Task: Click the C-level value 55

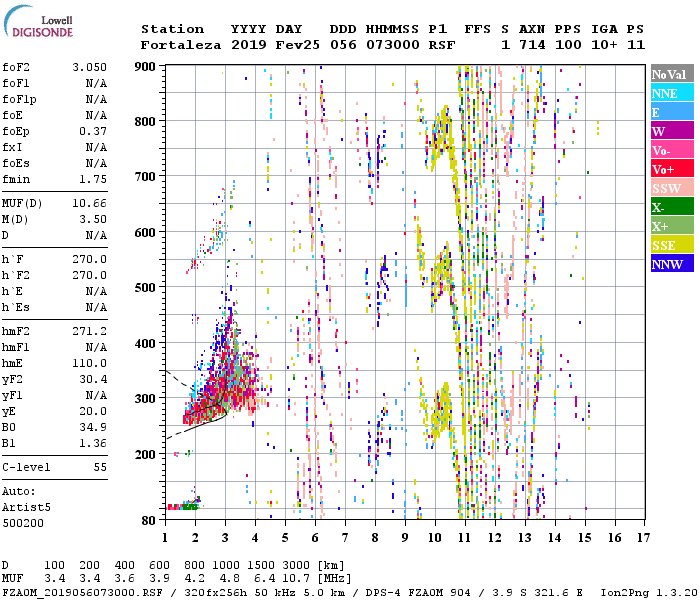Action: pyautogui.click(x=100, y=467)
